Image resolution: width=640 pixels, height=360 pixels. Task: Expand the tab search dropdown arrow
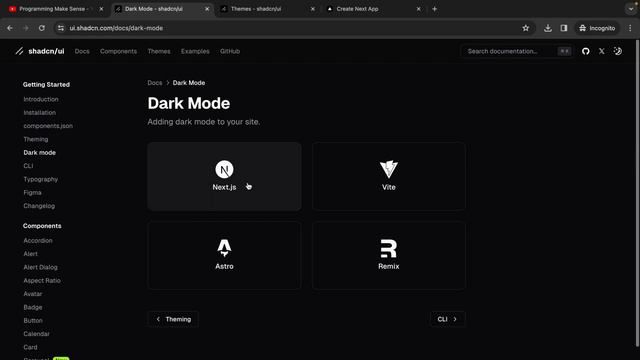pos(631,9)
